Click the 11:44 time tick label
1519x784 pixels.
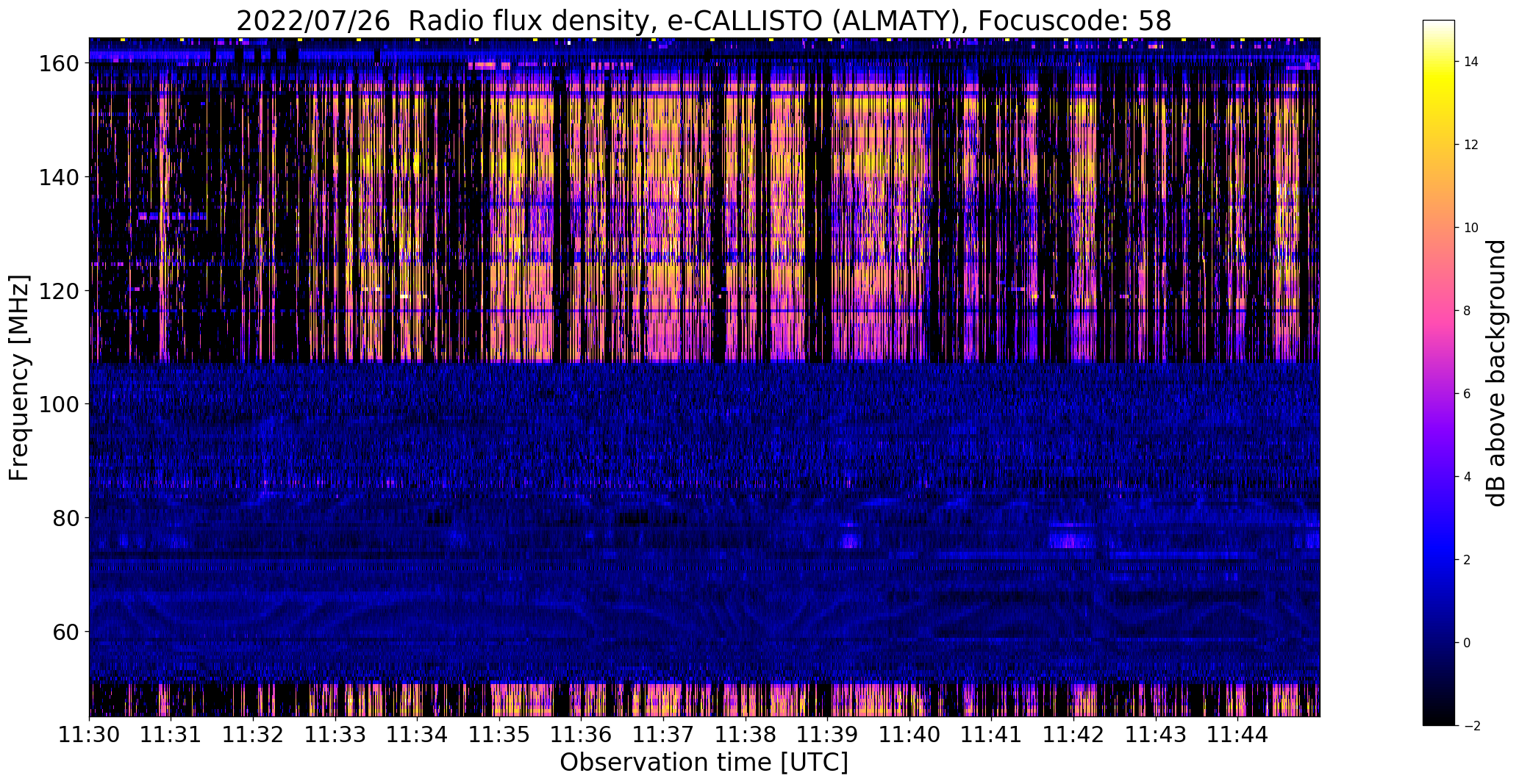(x=1239, y=734)
